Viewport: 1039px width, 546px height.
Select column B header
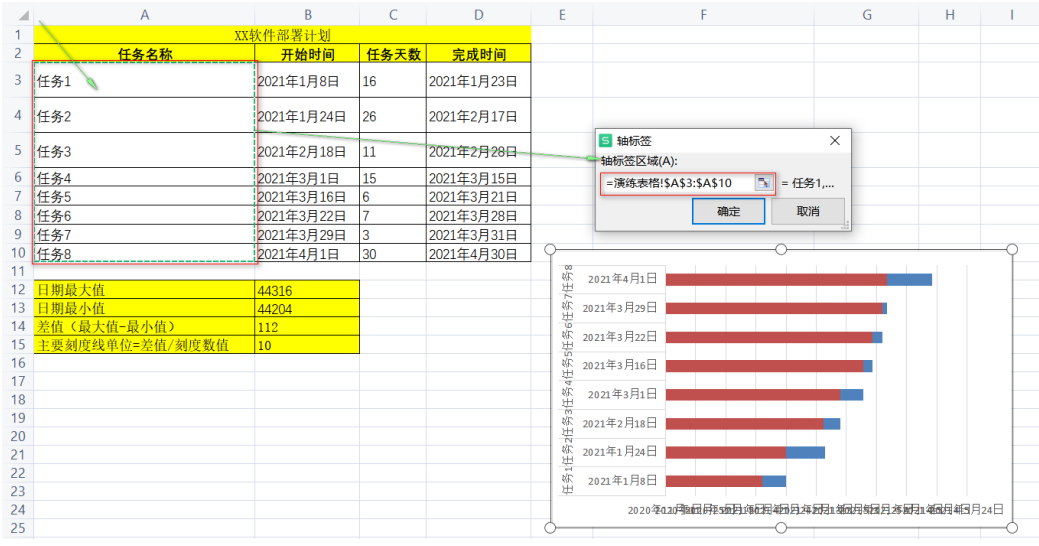(x=307, y=14)
